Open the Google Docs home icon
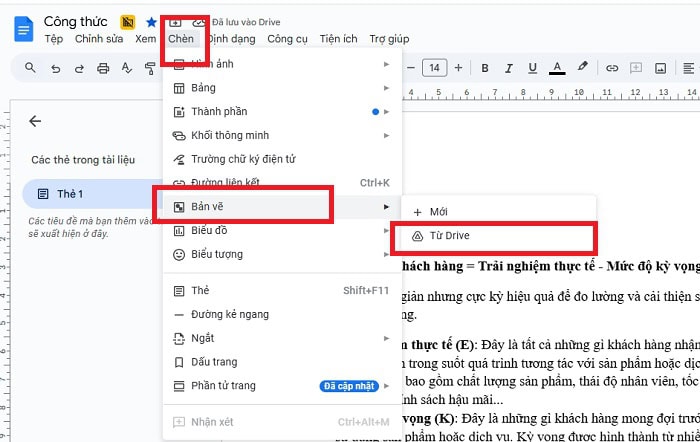 (x=23, y=29)
